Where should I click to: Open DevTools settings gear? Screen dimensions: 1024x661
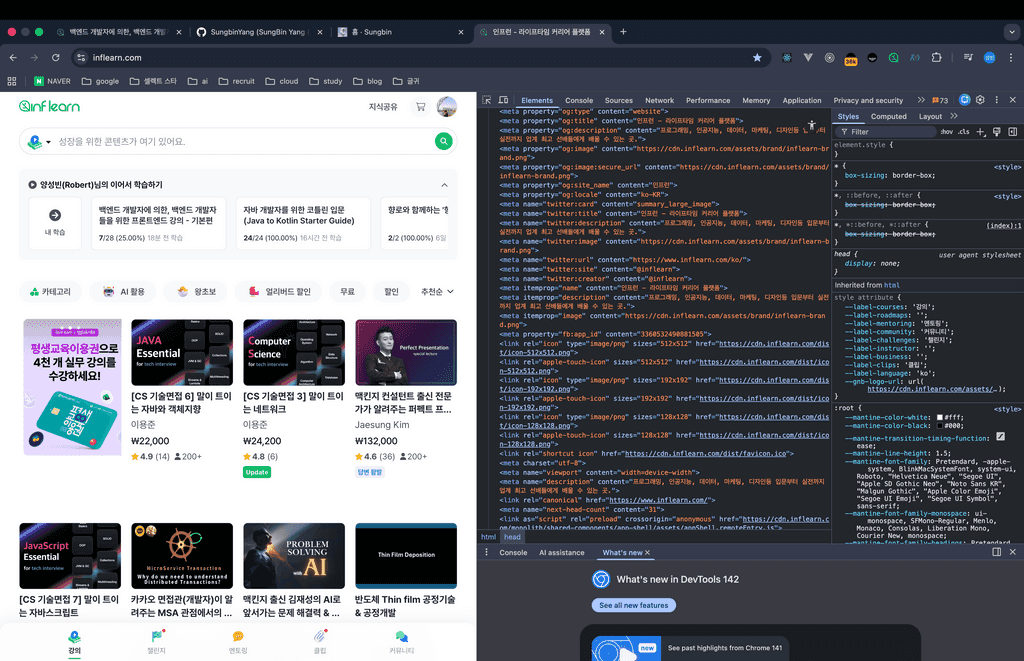980,100
